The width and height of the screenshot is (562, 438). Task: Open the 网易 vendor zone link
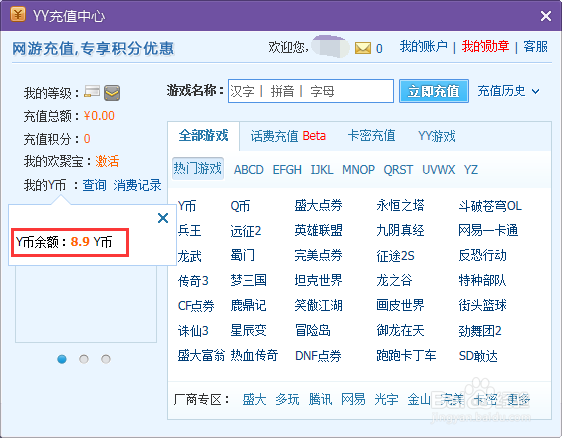[353, 399]
